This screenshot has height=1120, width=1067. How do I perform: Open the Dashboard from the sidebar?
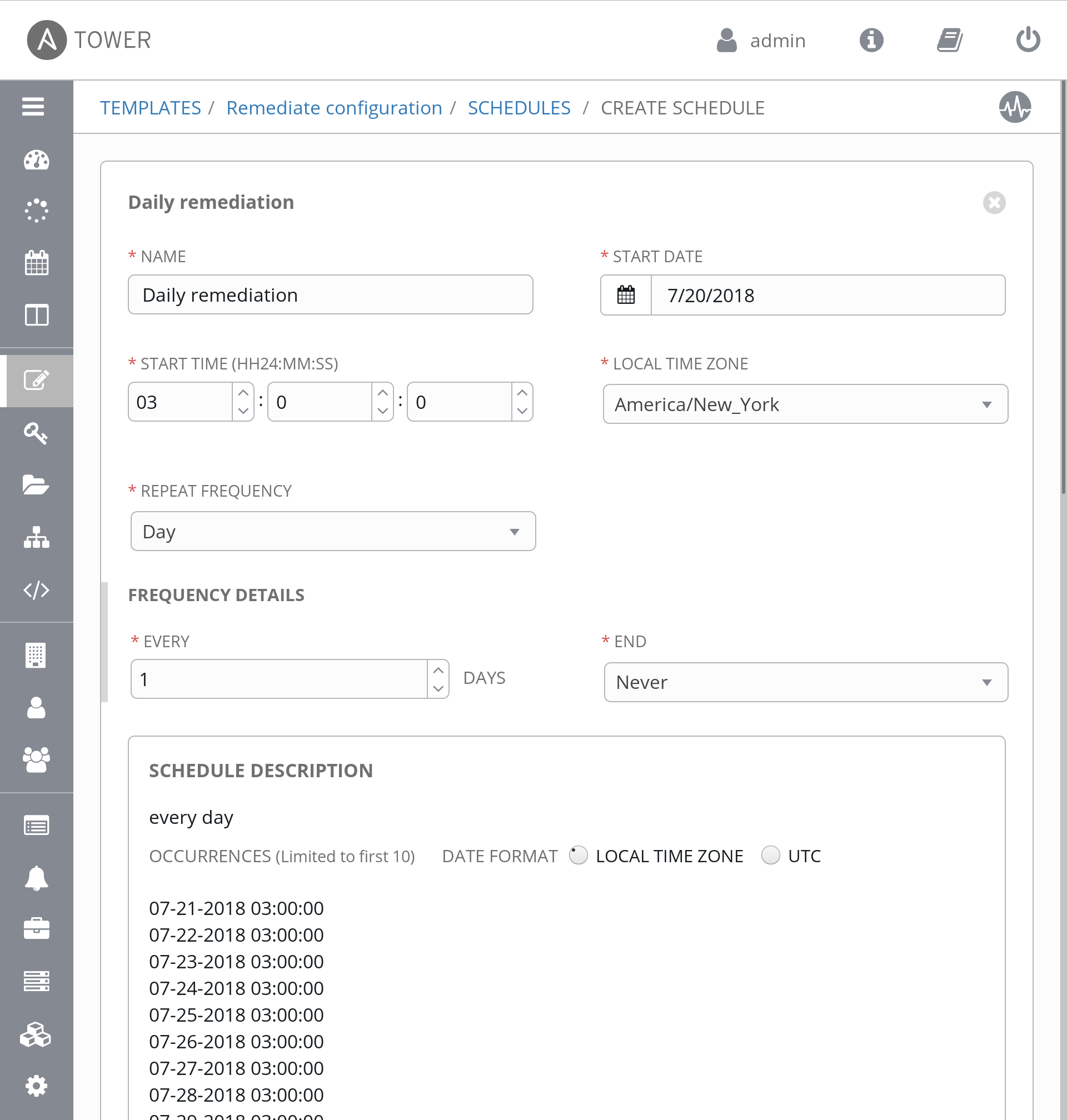click(x=36, y=161)
